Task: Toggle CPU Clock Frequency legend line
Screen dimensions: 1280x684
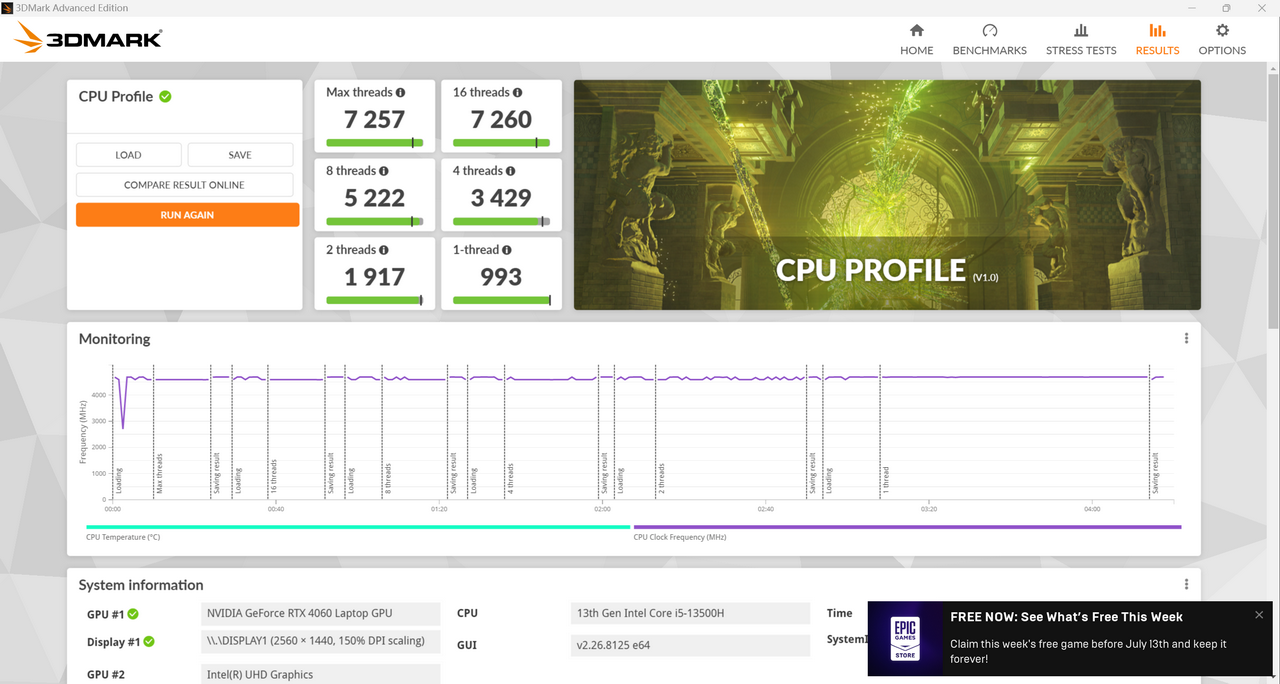Action: tap(907, 527)
